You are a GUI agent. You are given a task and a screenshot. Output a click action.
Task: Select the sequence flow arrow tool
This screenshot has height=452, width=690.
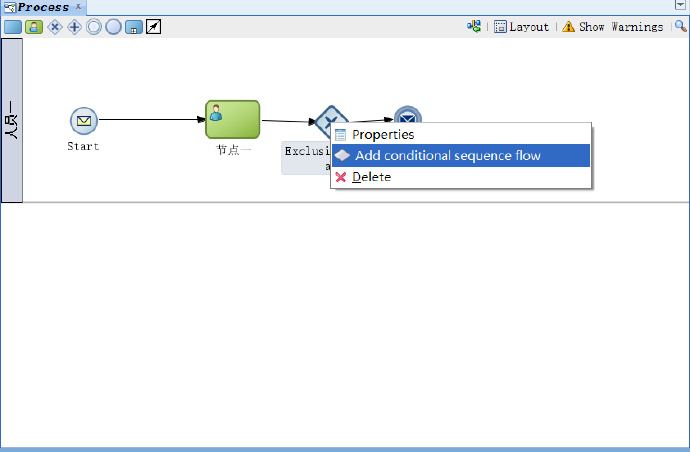pos(153,27)
